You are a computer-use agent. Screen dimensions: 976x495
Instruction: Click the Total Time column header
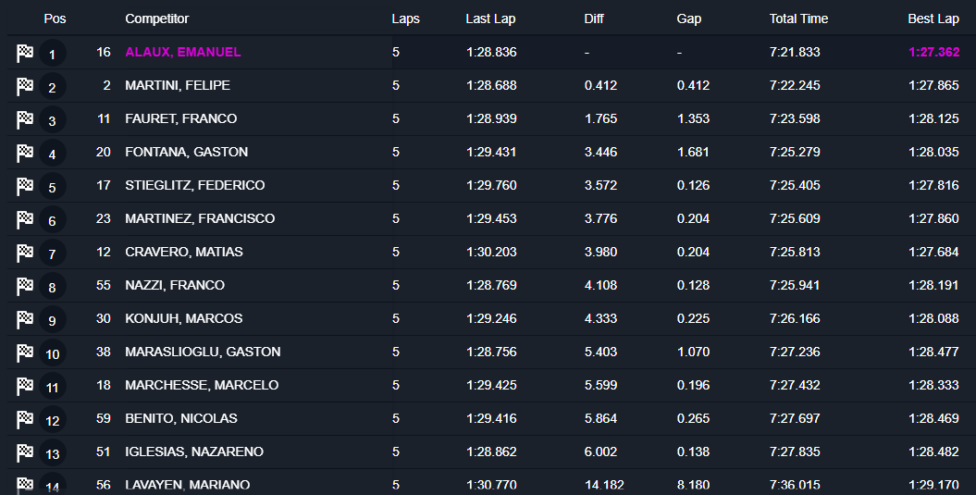(798, 19)
